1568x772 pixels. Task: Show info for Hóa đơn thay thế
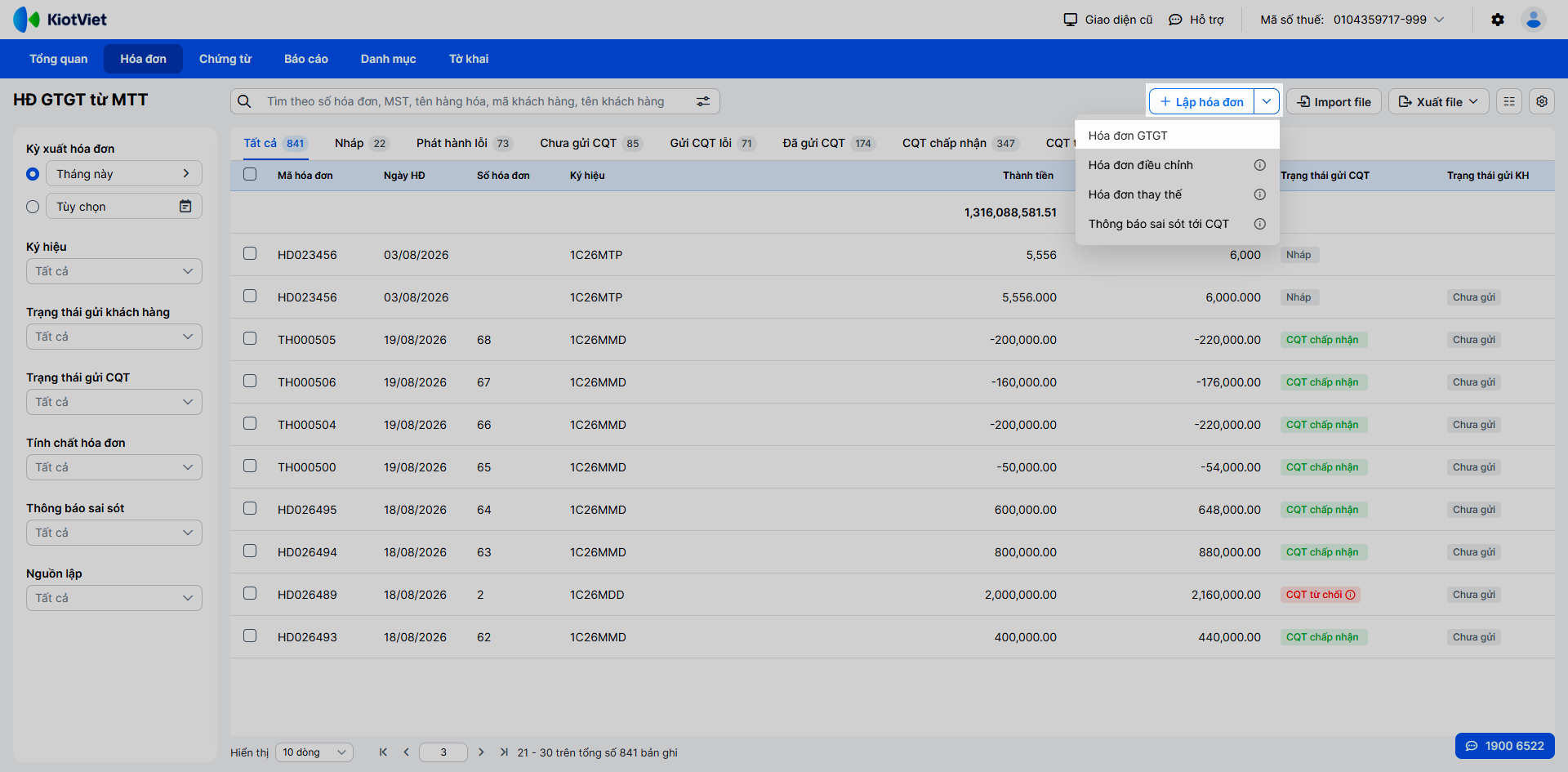tap(1260, 194)
